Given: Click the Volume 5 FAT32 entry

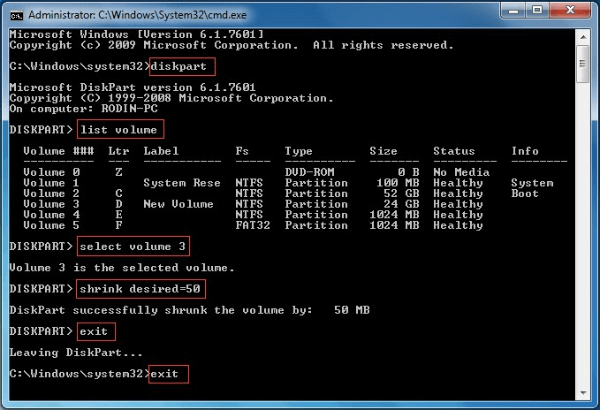Looking at the screenshot, I should (x=249, y=225).
